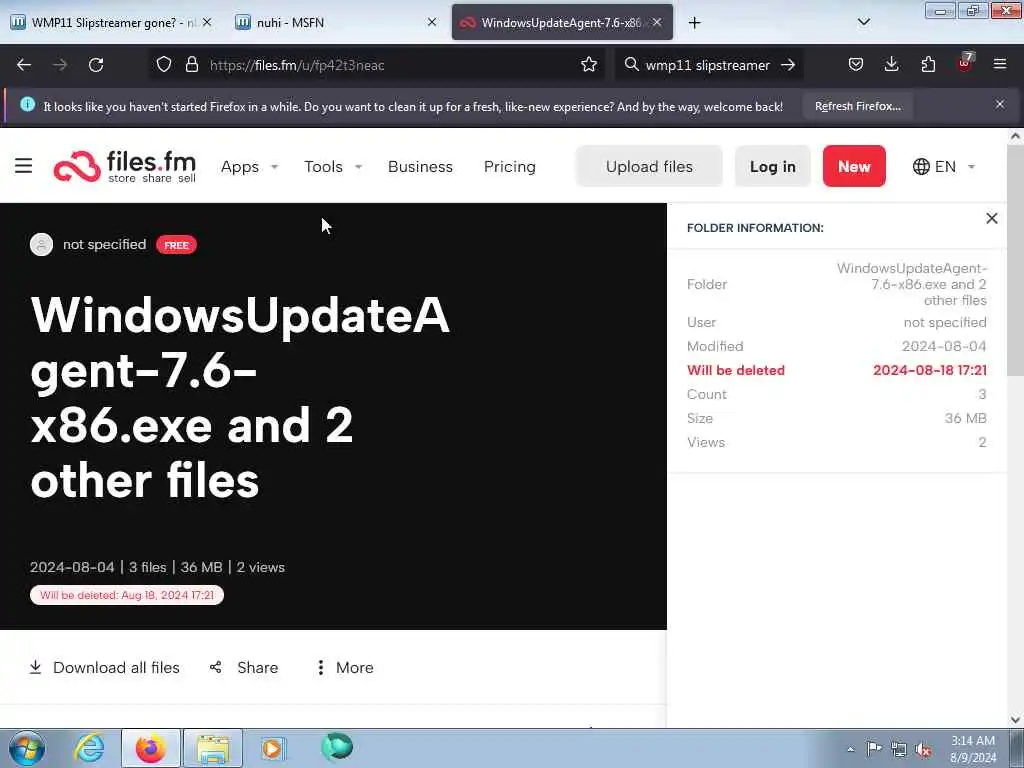Viewport: 1024px width, 768px height.
Task: Open More options three-dot menu
Action: pyautogui.click(x=345, y=667)
